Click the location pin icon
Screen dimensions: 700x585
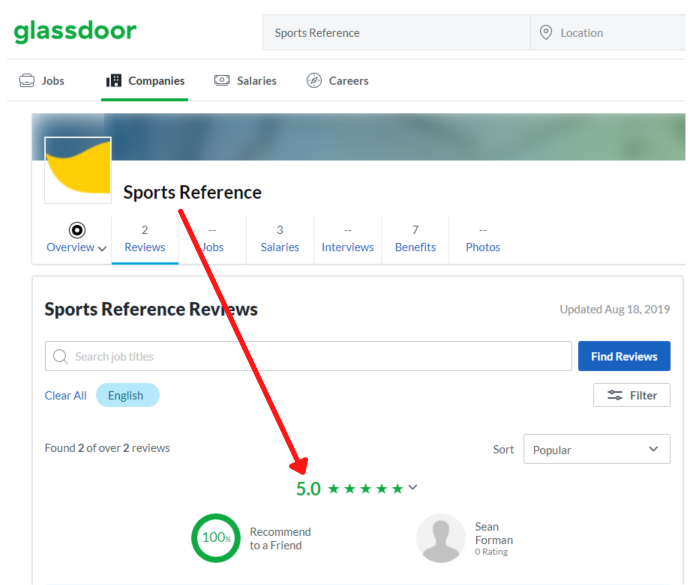(x=546, y=33)
